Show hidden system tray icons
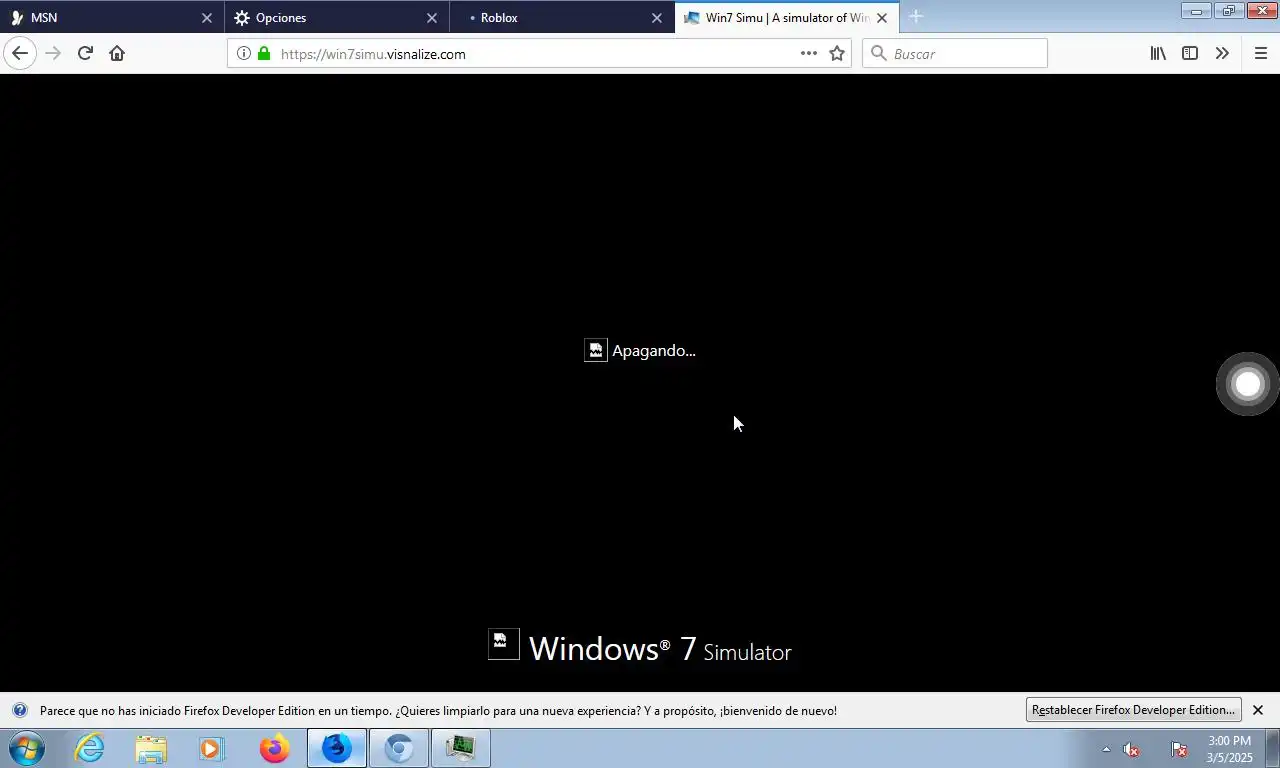The height and width of the screenshot is (768, 1280). point(1106,749)
